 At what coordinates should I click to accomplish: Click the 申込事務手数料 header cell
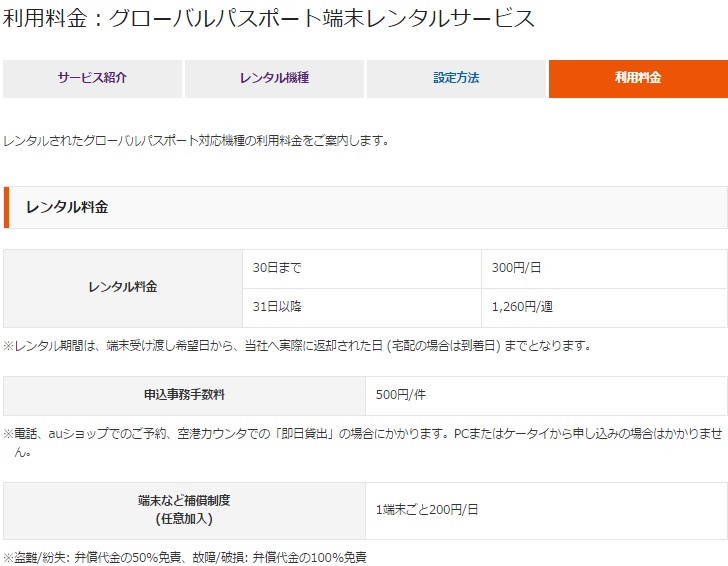[x=184, y=396]
